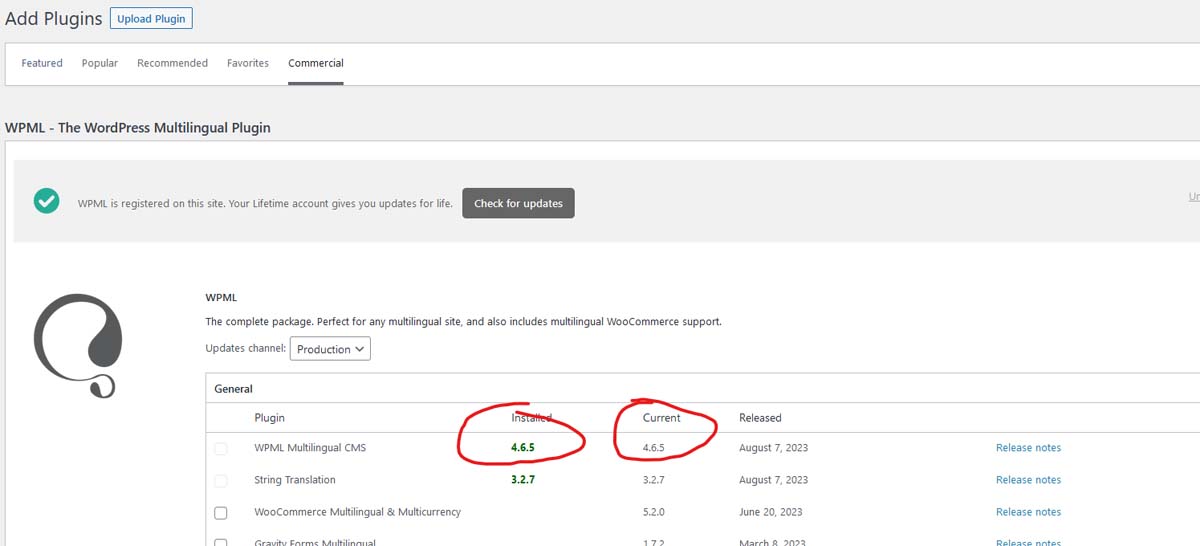Toggle the WPML Multilingual CMS checkbox
This screenshot has width=1200, height=546.
tap(221, 448)
